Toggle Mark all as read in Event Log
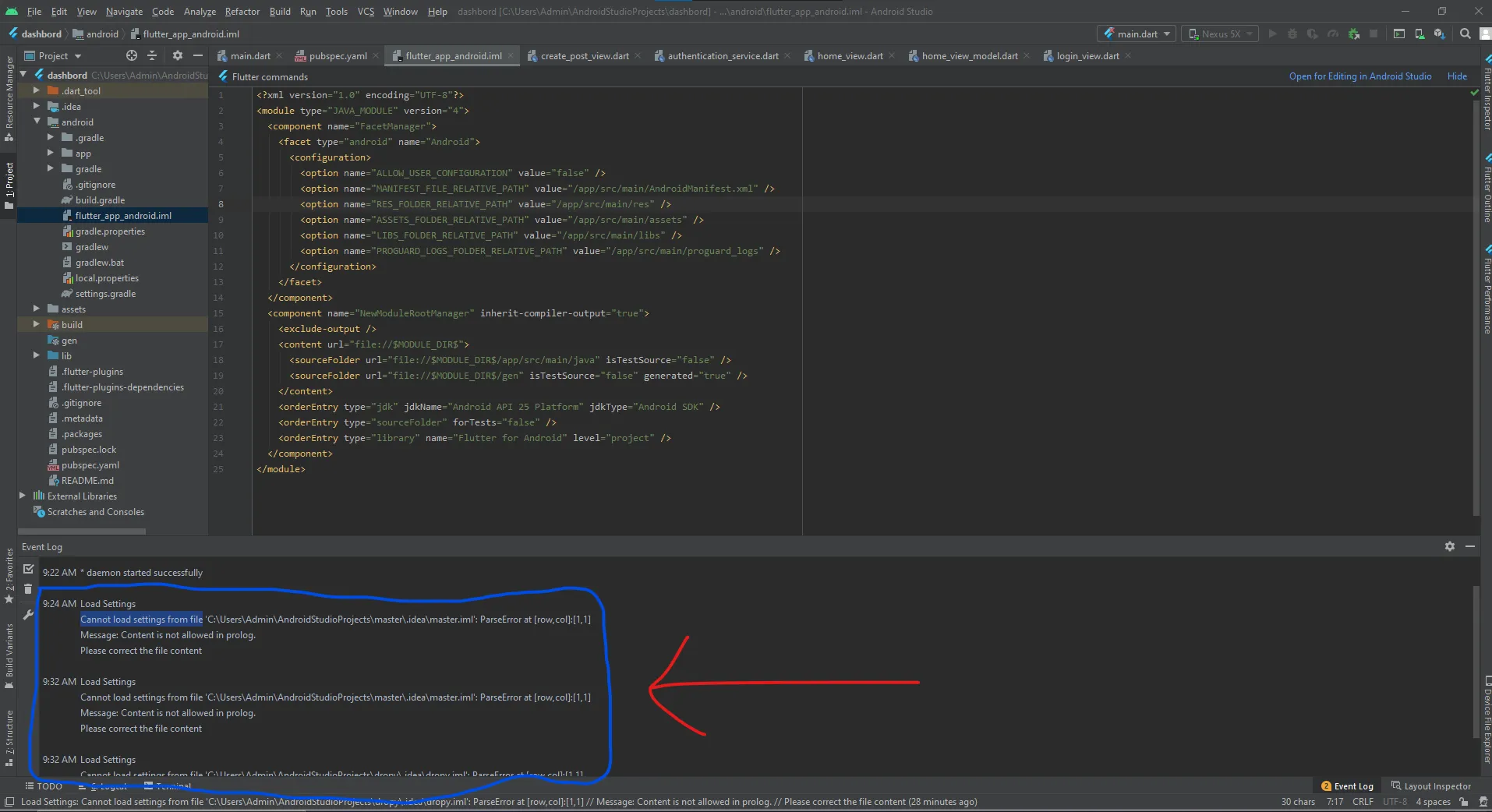1492x812 pixels. tap(29, 569)
